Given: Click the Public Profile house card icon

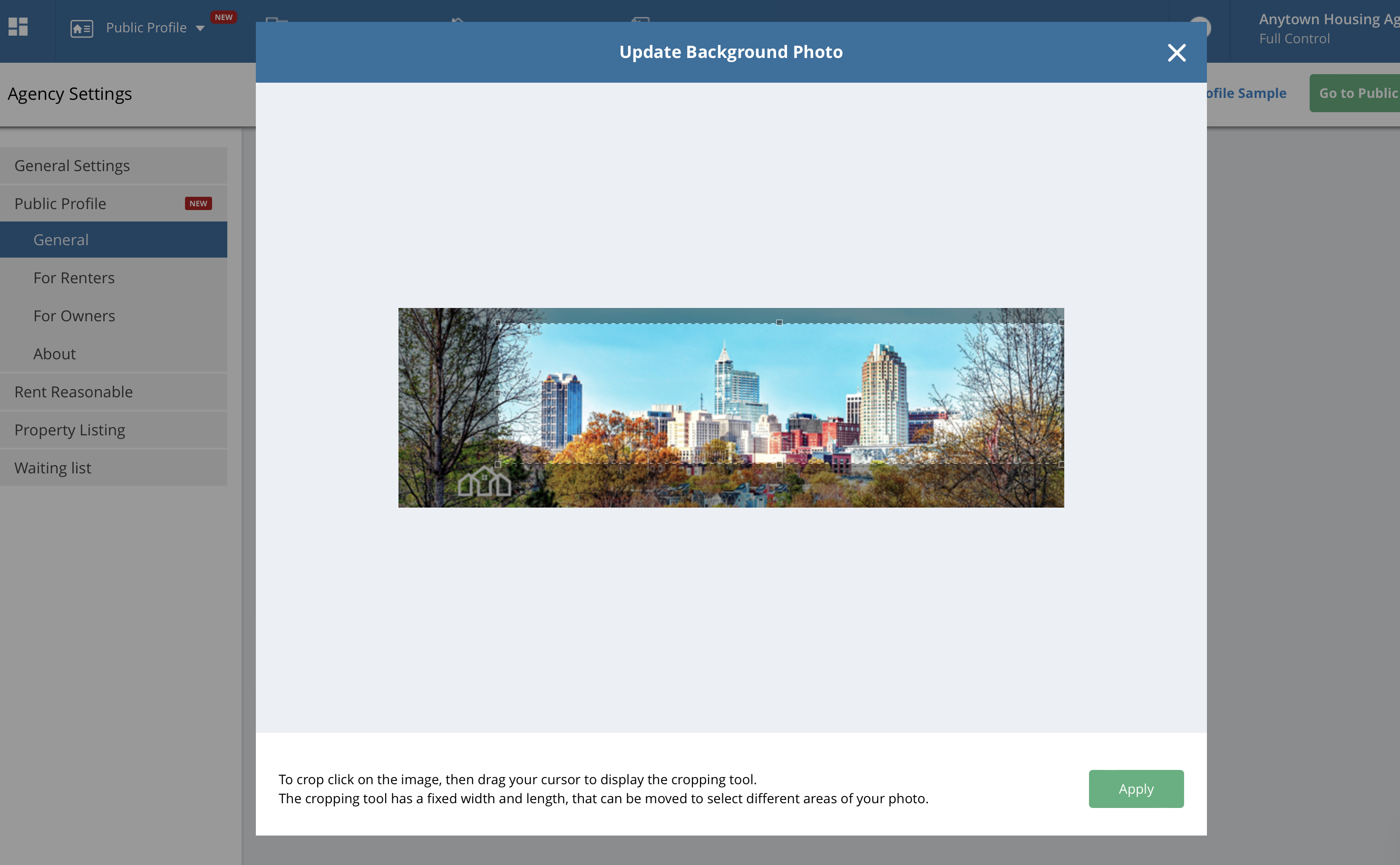Looking at the screenshot, I should pos(81,28).
